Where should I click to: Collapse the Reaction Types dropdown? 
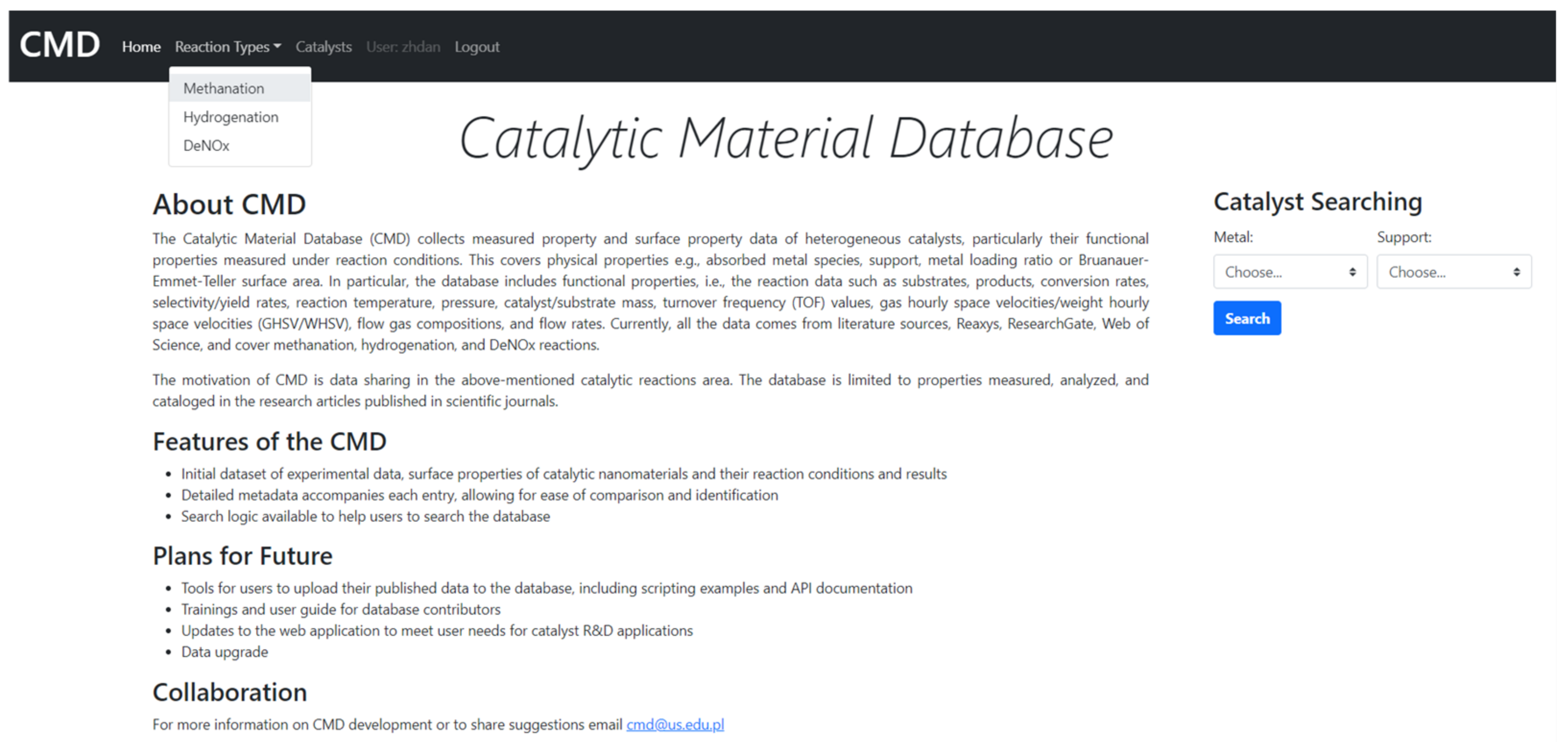pos(227,47)
